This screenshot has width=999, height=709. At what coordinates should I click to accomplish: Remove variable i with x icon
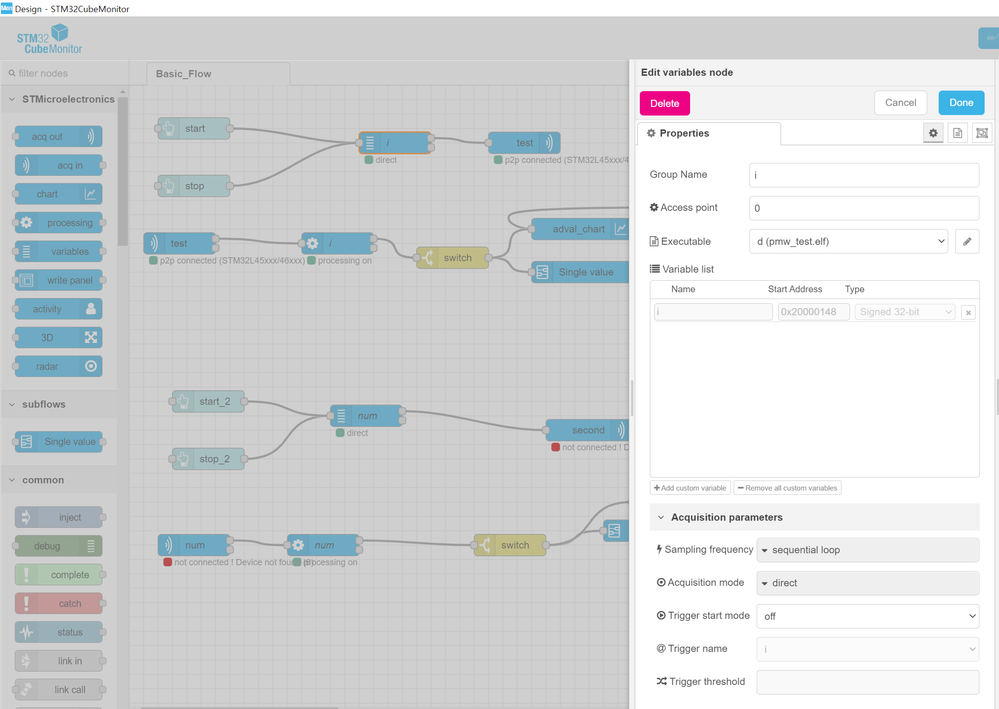click(968, 313)
